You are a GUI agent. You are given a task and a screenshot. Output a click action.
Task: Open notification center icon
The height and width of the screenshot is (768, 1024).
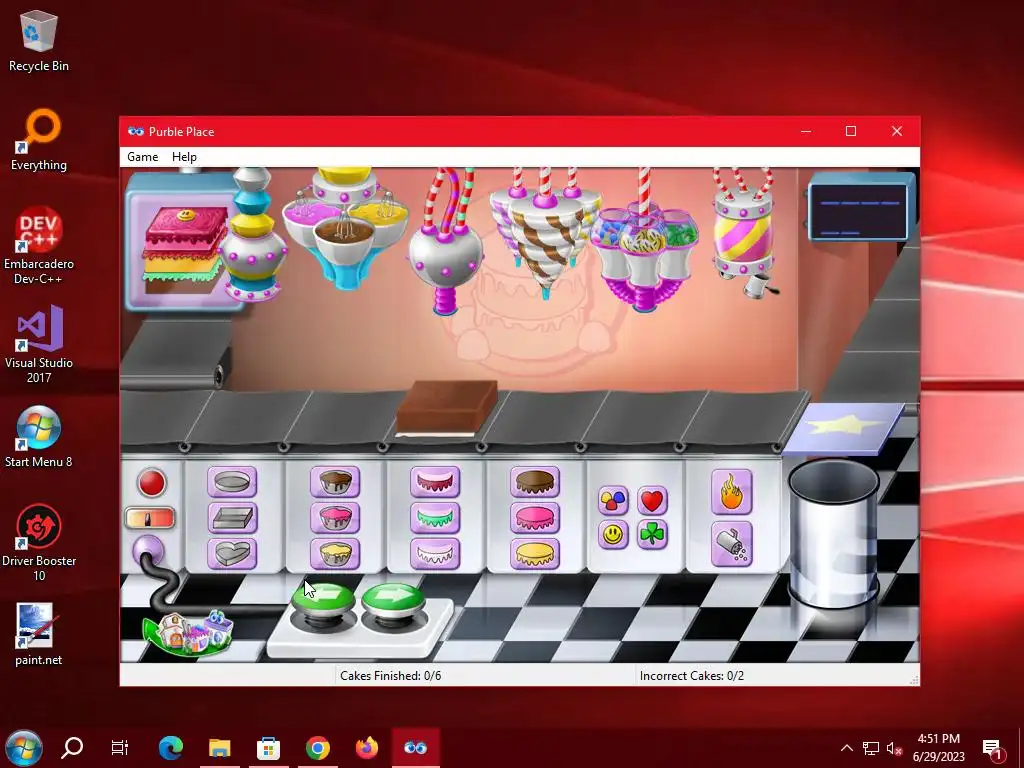coord(993,749)
